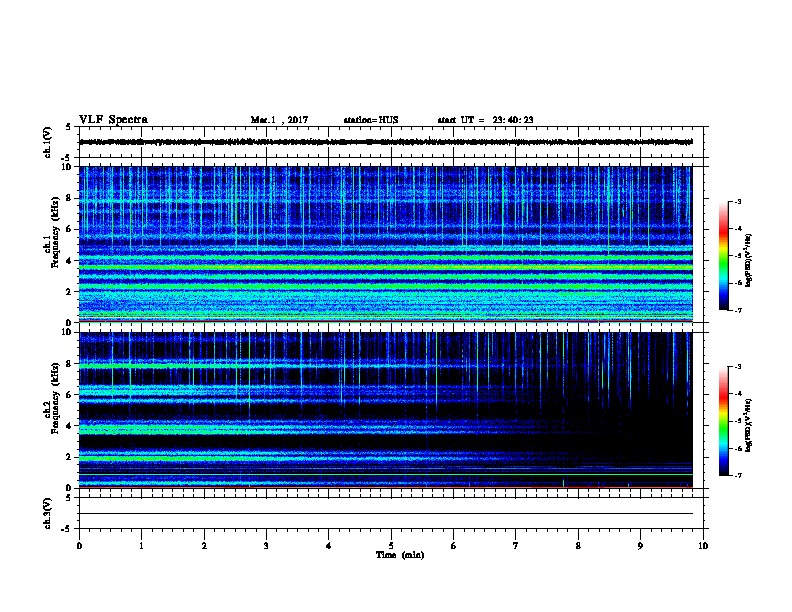The height and width of the screenshot is (612, 792).
Task: Click the ch.1 frequency axis "4" tick label
Action: (x=69, y=261)
